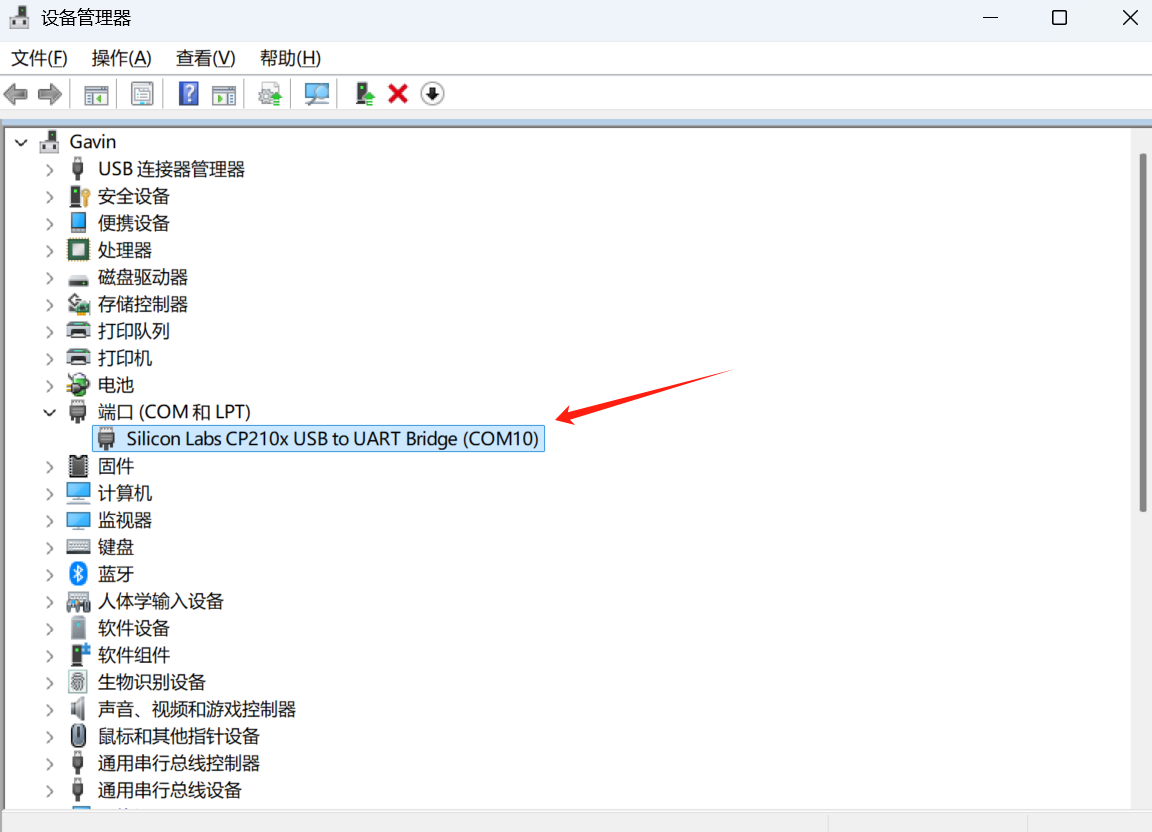The image size is (1152, 832).
Task: Select Silicon Labs CP210x USB to UART Bridge
Action: [332, 439]
